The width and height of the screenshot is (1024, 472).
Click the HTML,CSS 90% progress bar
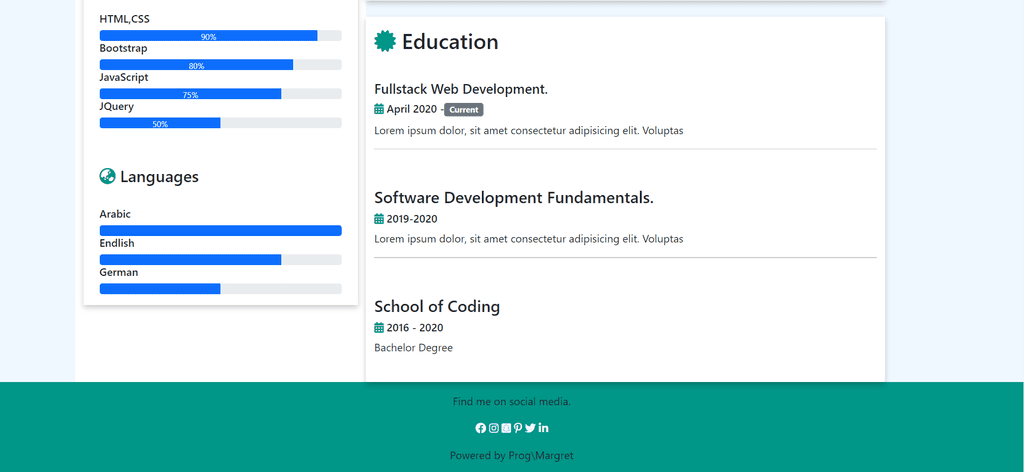point(221,36)
